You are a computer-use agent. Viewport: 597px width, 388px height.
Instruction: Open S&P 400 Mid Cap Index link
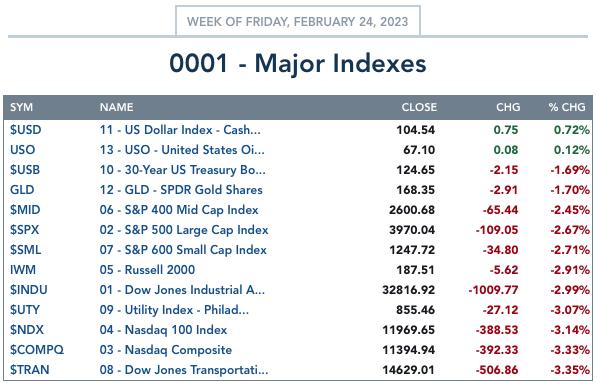tap(179, 210)
